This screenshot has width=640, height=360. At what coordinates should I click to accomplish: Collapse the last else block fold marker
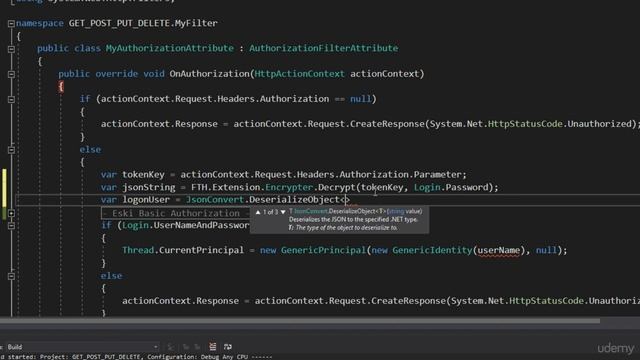pos(11,276)
